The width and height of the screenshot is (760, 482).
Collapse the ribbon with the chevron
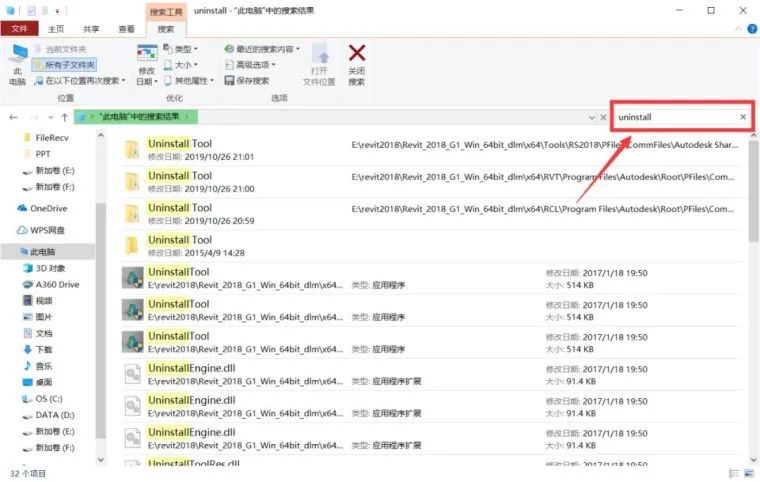(x=738, y=29)
